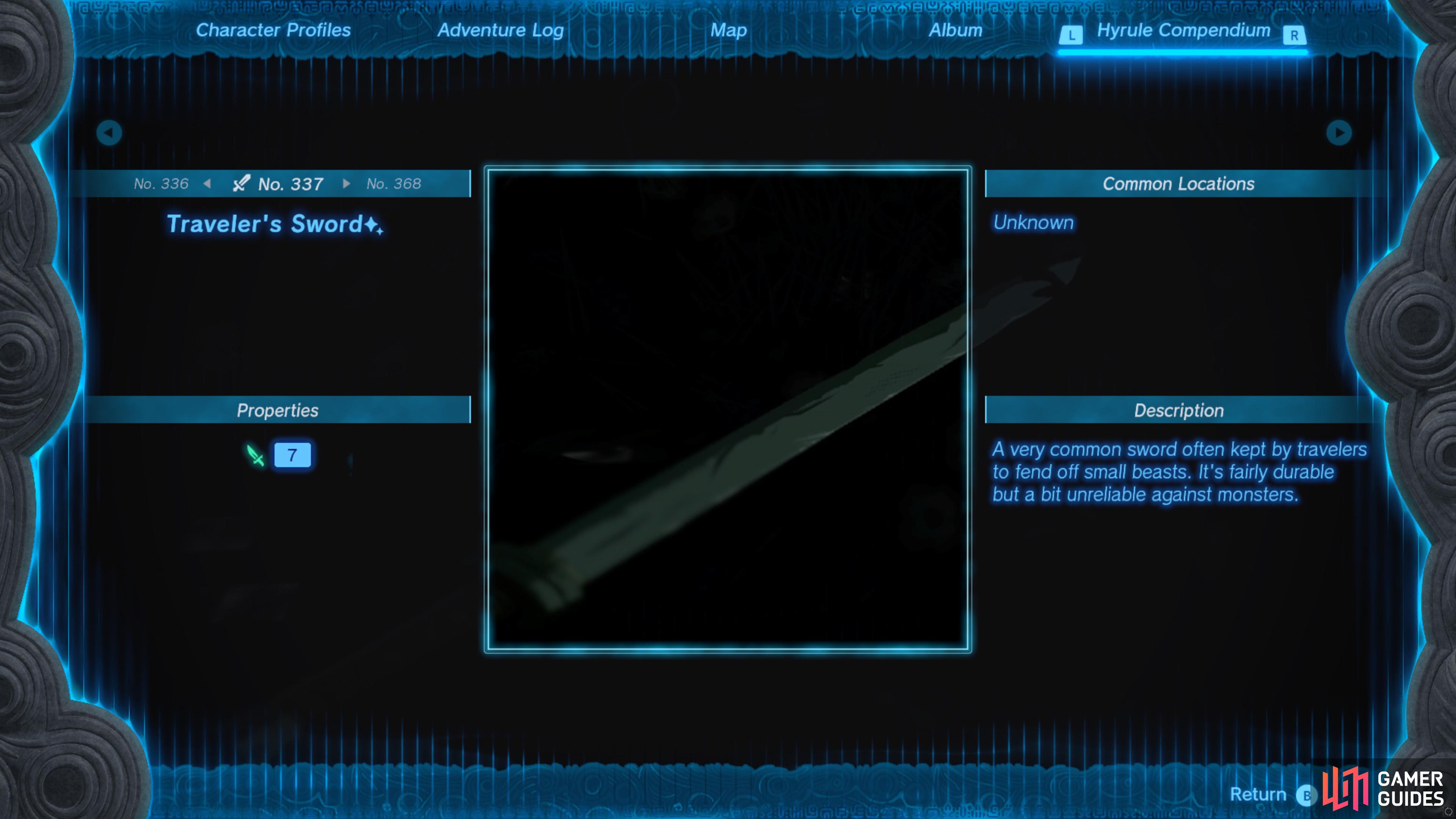The image size is (1456, 819).
Task: Click the R shoulder button icon
Action: [1294, 36]
